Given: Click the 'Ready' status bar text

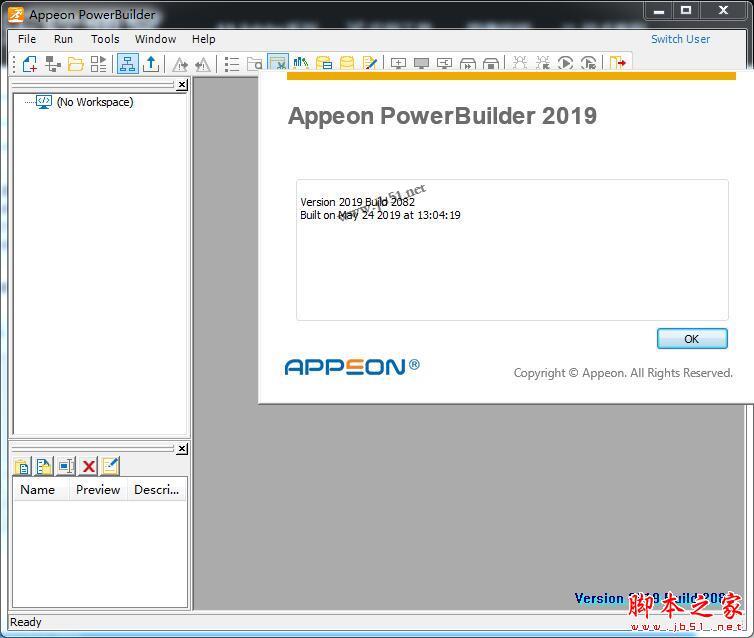Looking at the screenshot, I should click(x=25, y=622).
